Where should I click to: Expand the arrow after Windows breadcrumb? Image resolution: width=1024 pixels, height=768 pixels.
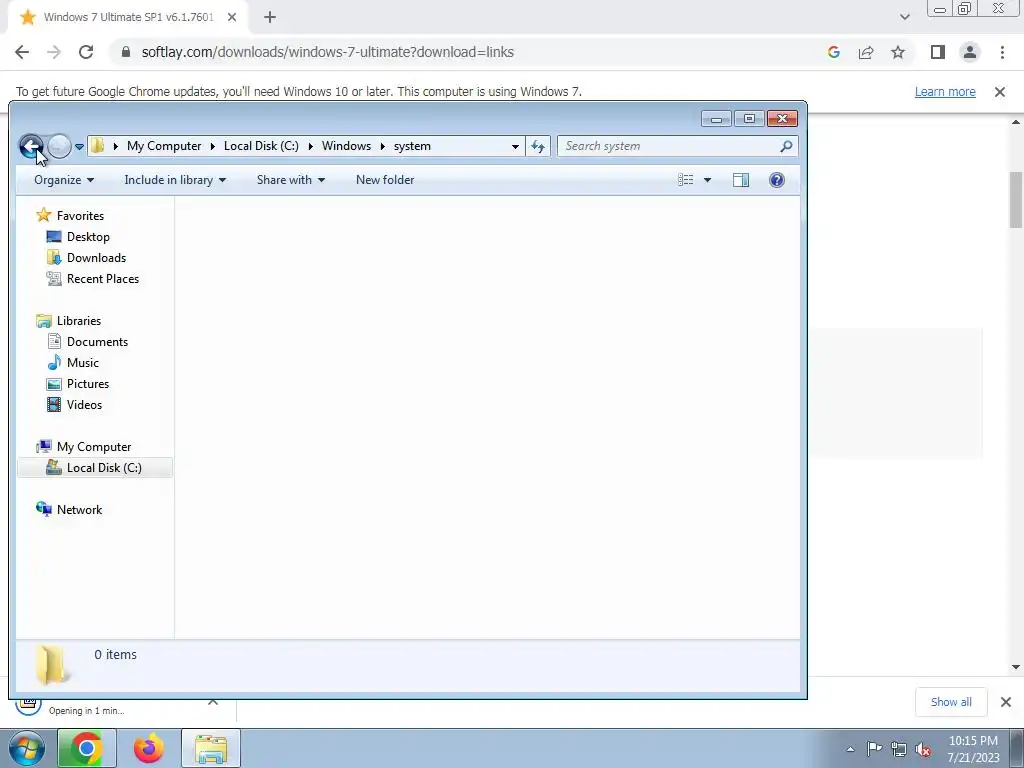click(382, 146)
